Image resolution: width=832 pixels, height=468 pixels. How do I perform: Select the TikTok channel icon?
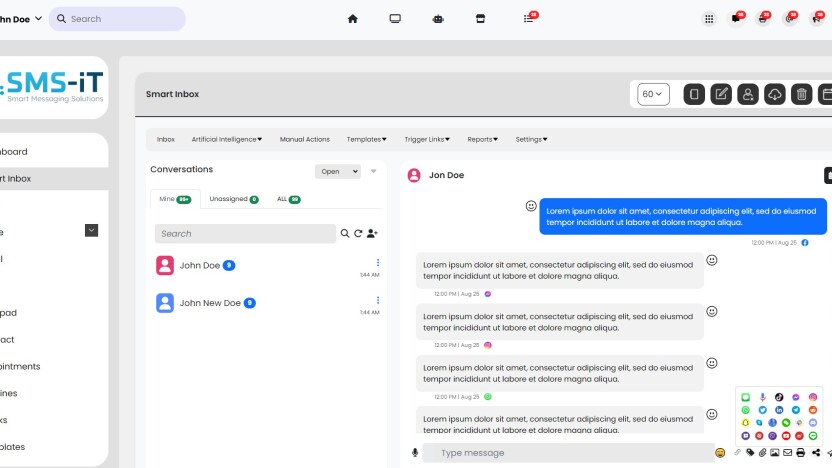click(779, 397)
